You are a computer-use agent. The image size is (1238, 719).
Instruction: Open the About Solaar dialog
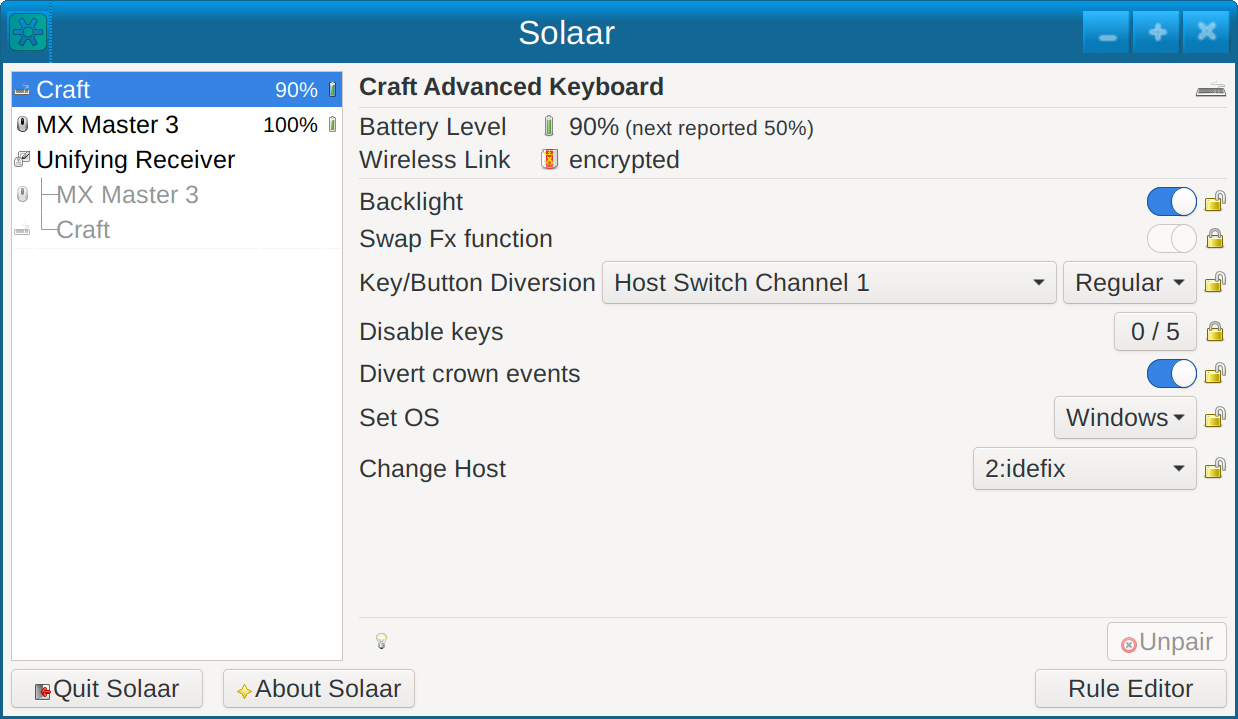point(318,688)
